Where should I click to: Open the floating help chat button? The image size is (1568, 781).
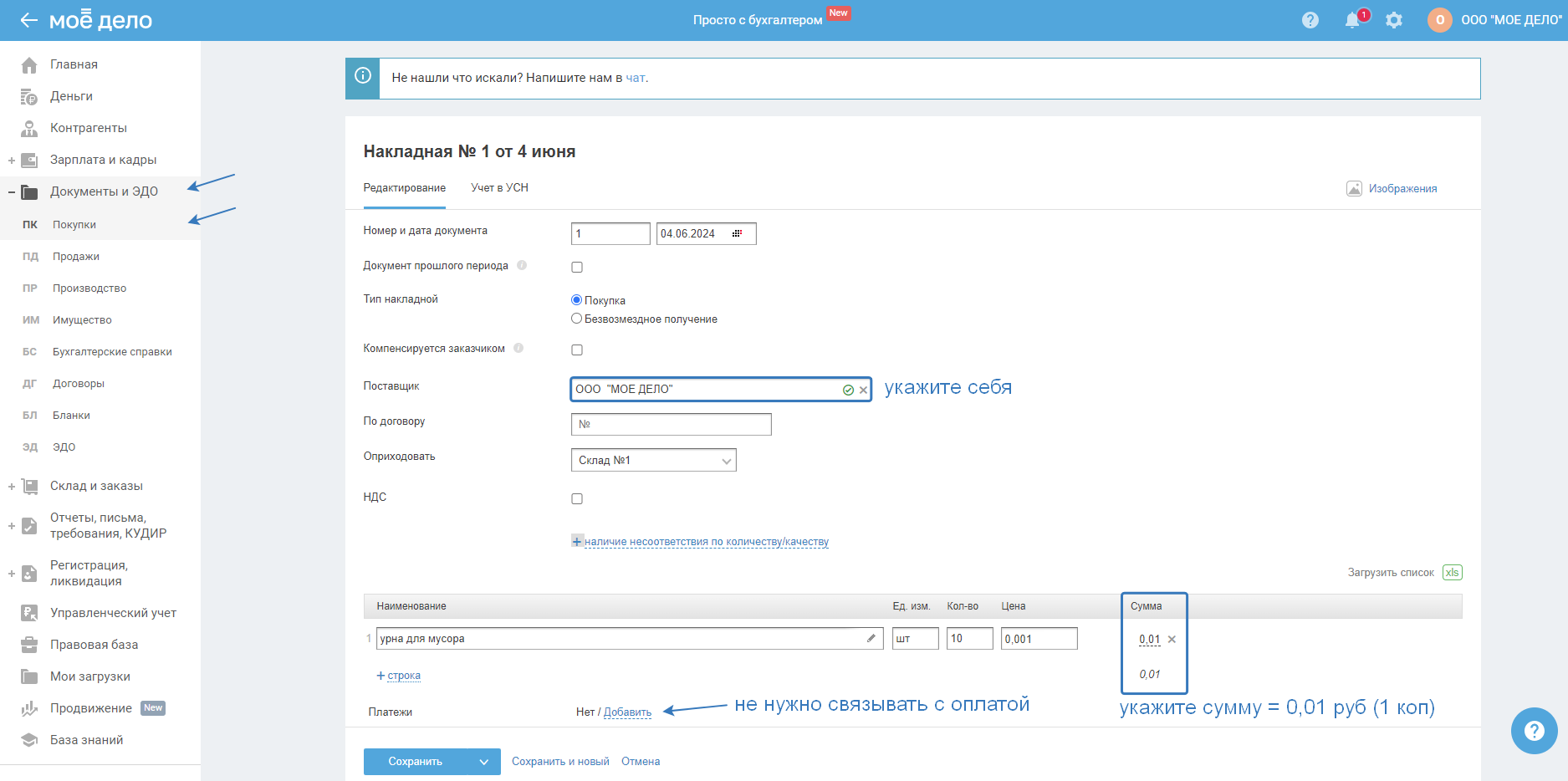point(1534,731)
